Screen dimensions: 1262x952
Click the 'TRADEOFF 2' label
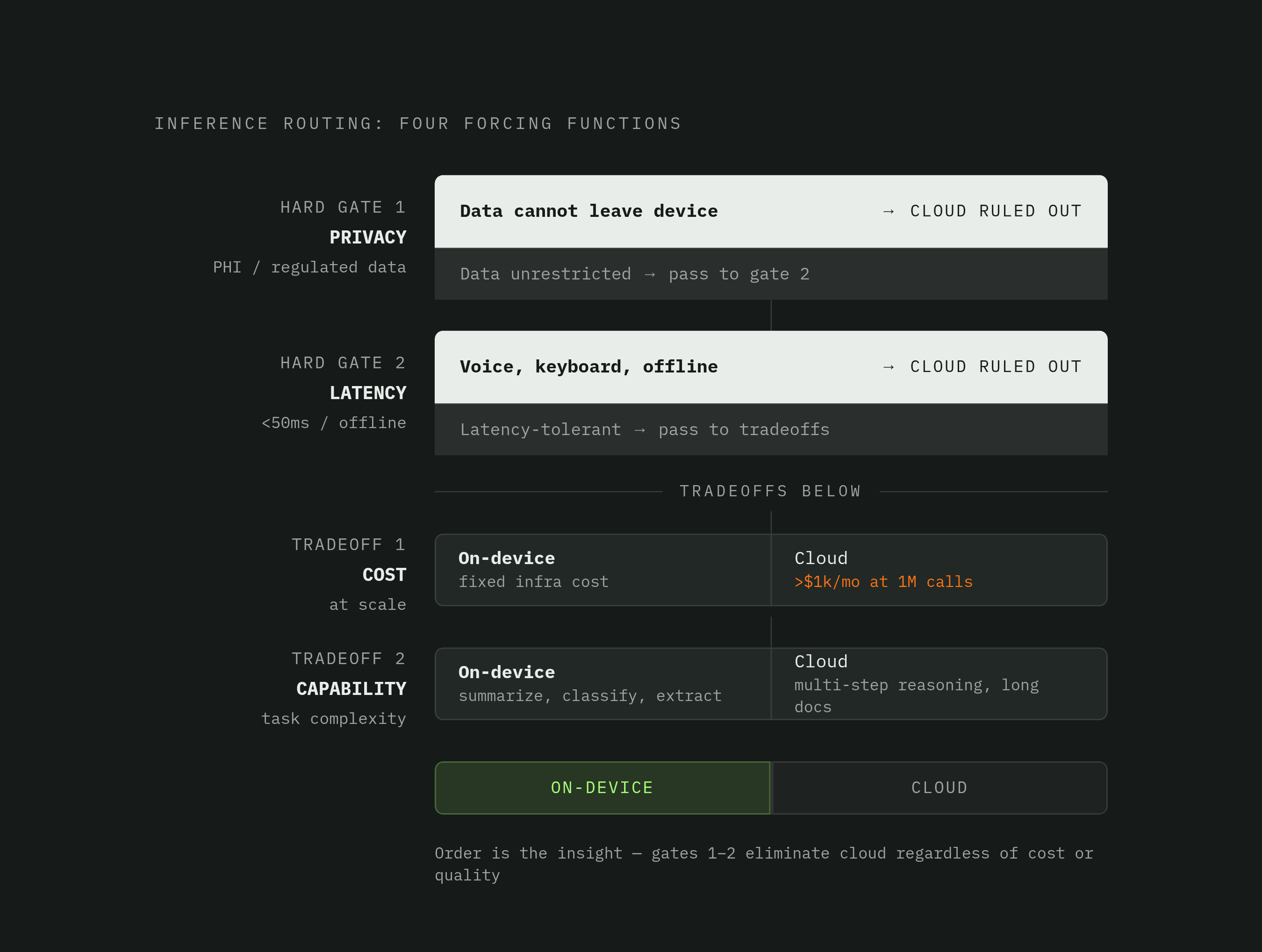(x=349, y=659)
